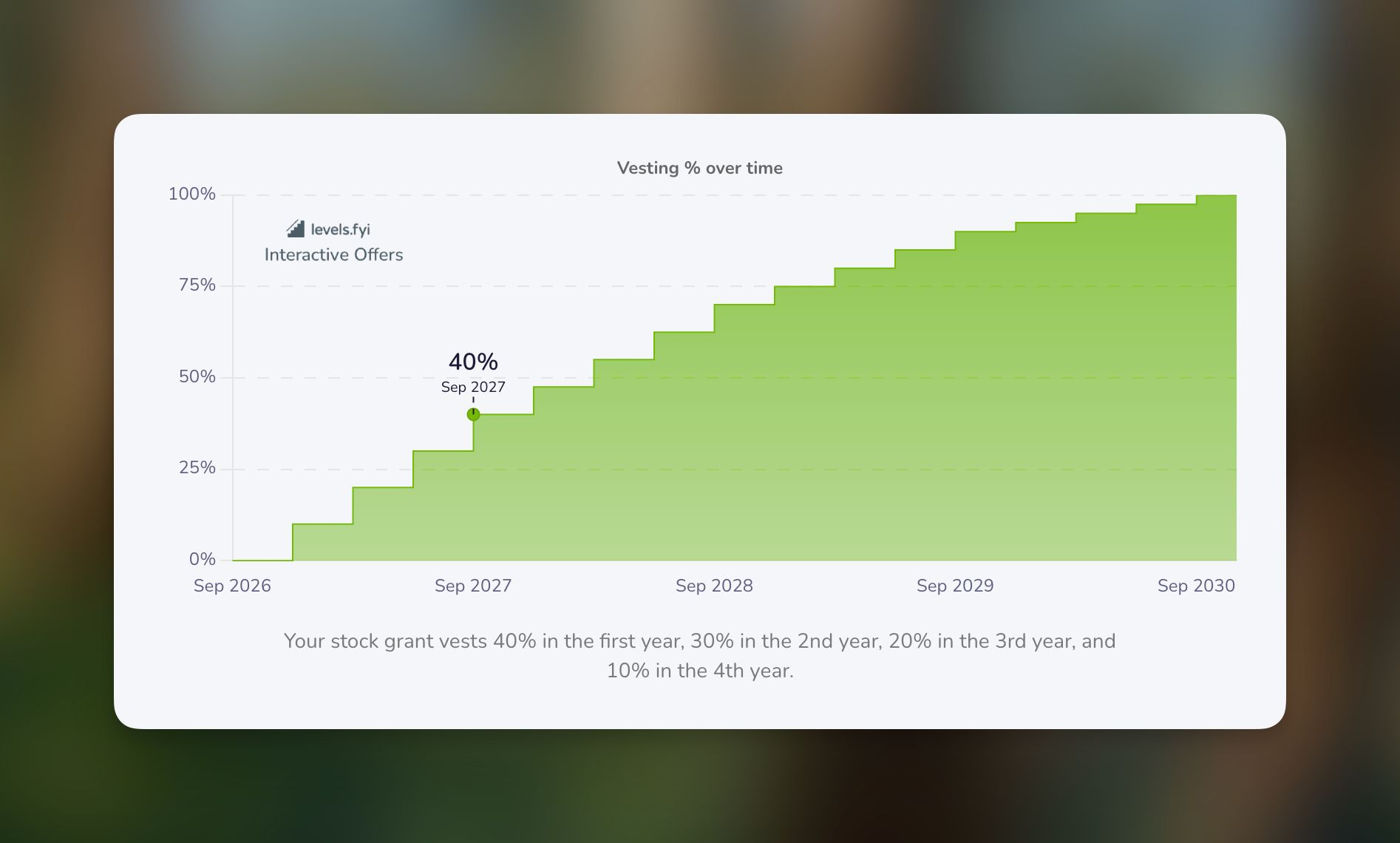Viewport: 1400px width, 843px height.
Task: Select the 25% y-axis label
Action: coord(197,467)
